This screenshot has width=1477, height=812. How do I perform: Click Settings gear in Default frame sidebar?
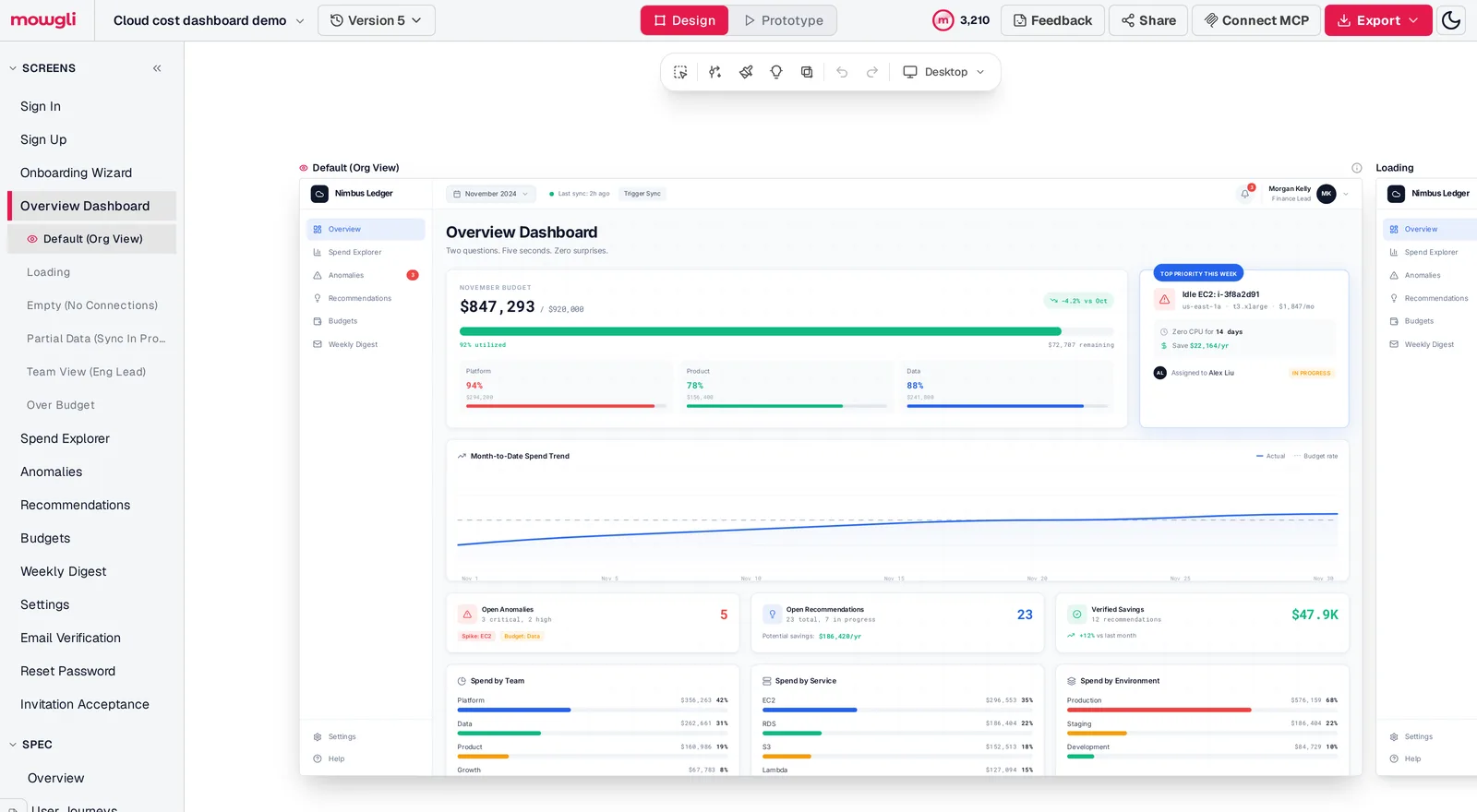coord(318,737)
